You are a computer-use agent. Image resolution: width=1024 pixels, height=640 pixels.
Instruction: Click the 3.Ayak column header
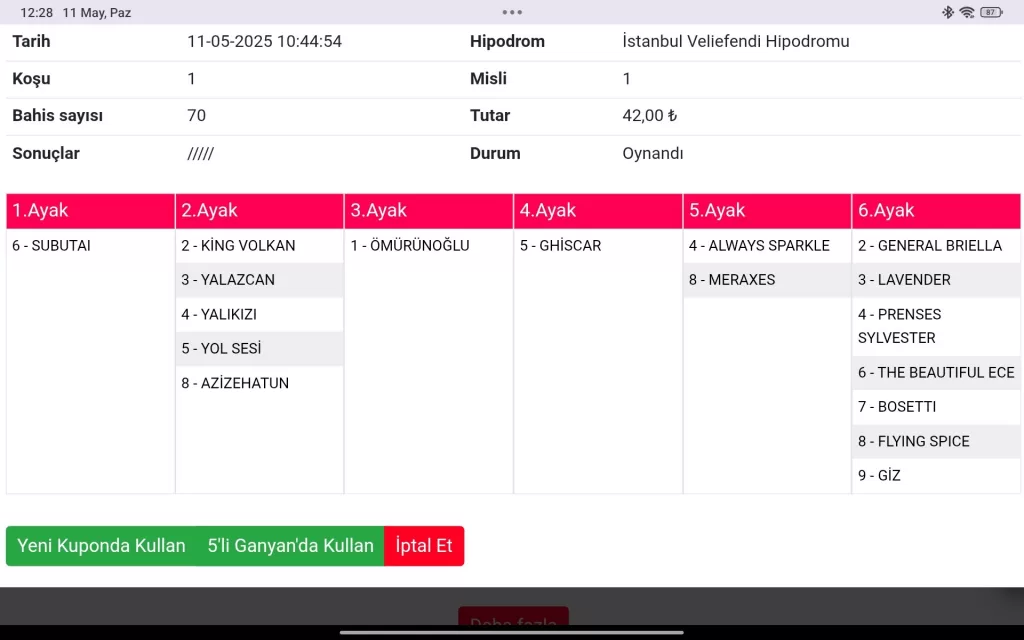click(428, 211)
